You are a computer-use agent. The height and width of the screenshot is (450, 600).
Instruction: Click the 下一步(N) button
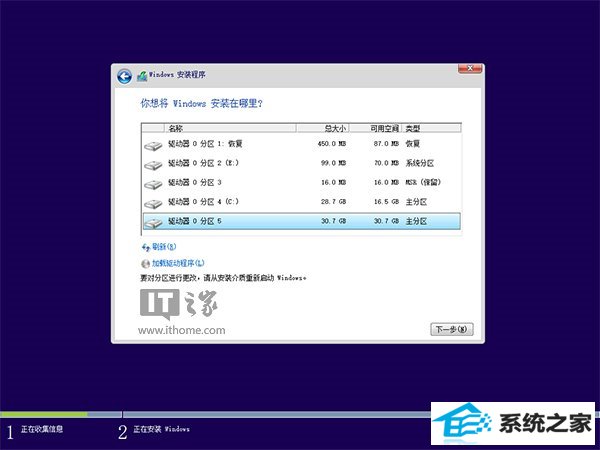click(452, 329)
